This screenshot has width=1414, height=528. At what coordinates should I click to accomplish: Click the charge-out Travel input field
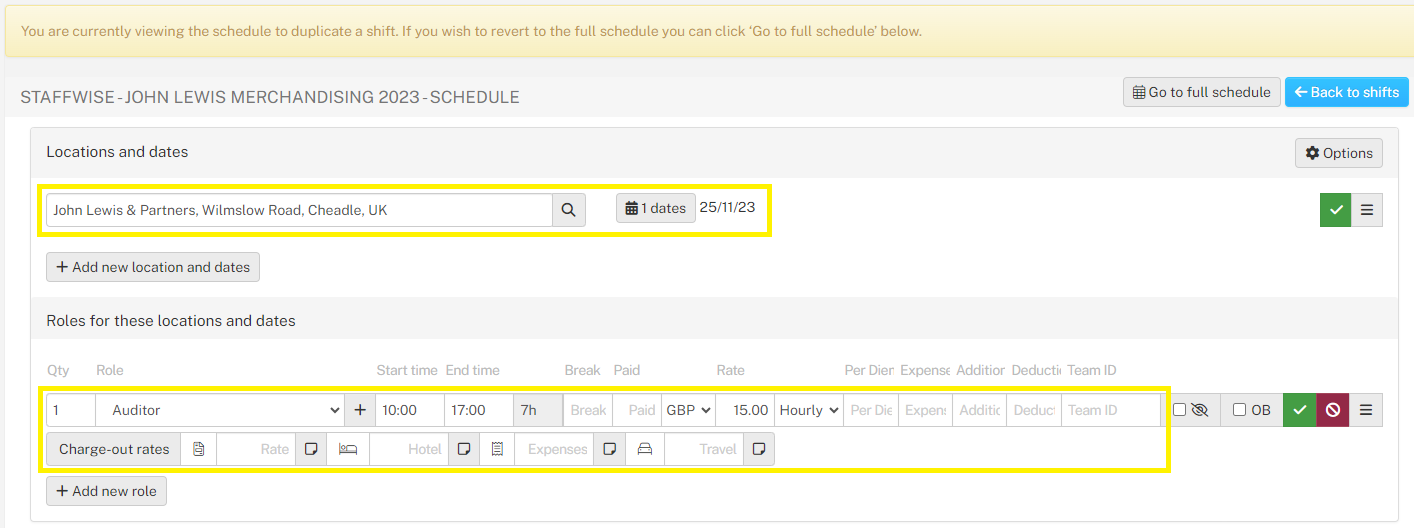(704, 449)
